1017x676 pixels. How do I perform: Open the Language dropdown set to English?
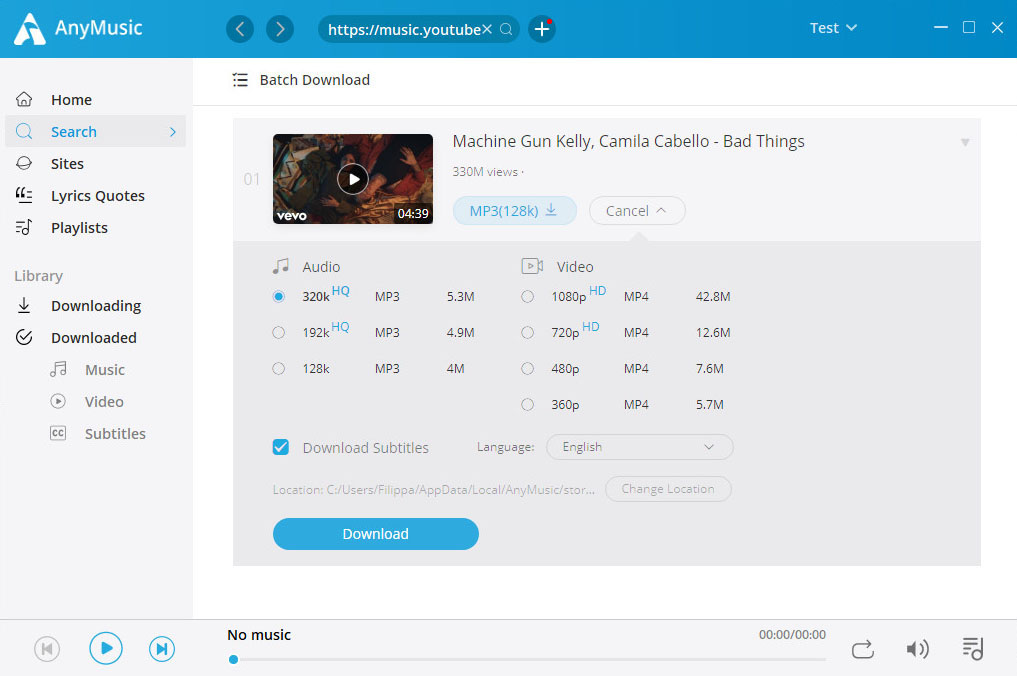[x=640, y=447]
